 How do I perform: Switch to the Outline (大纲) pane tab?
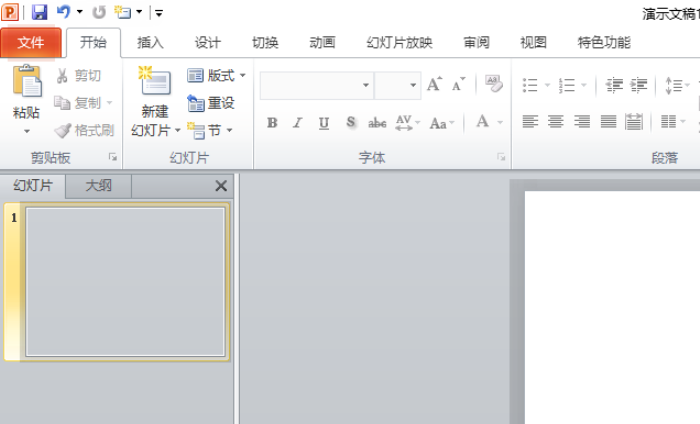[x=98, y=186]
